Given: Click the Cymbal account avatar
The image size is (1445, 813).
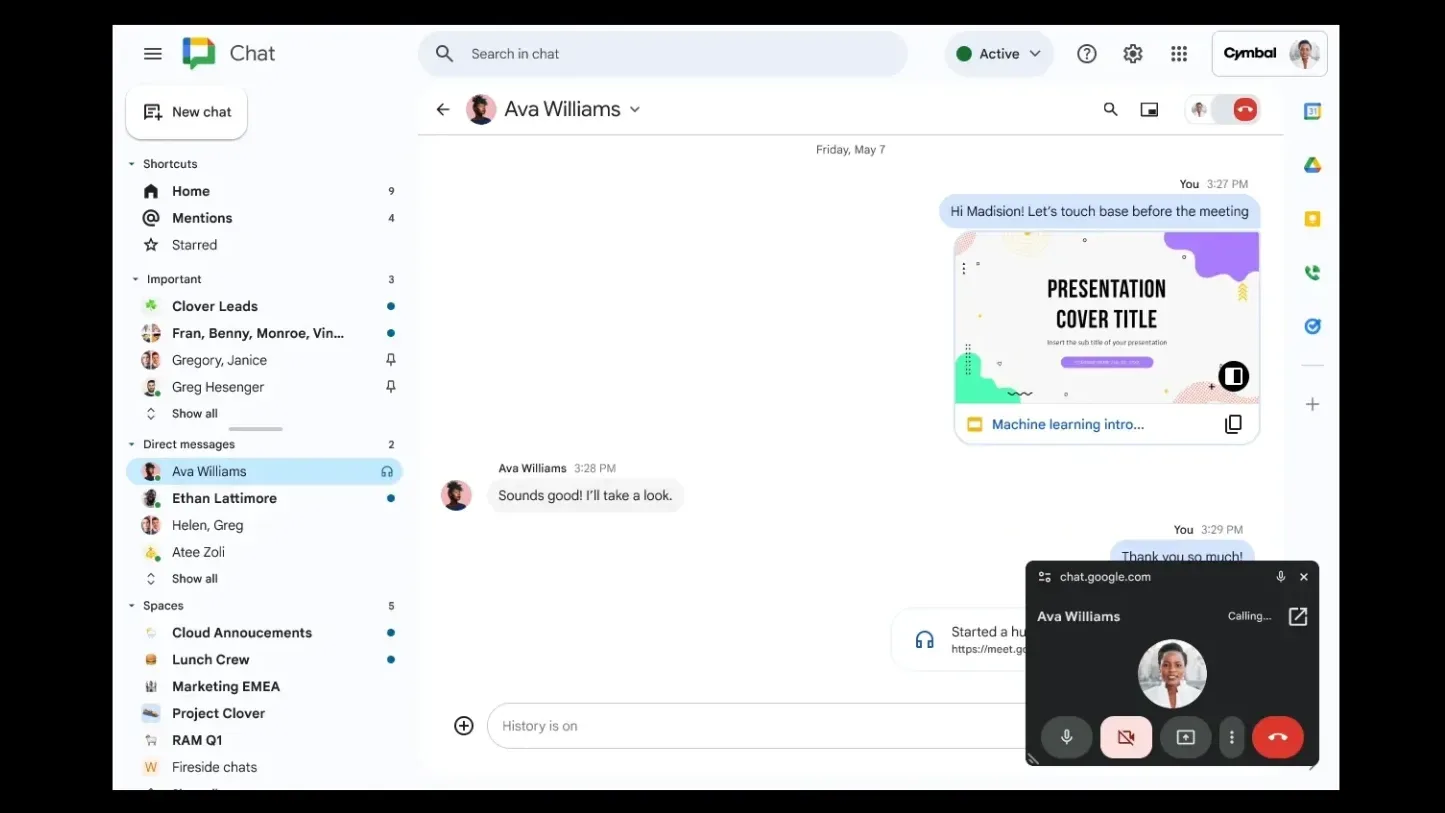Looking at the screenshot, I should (1304, 54).
